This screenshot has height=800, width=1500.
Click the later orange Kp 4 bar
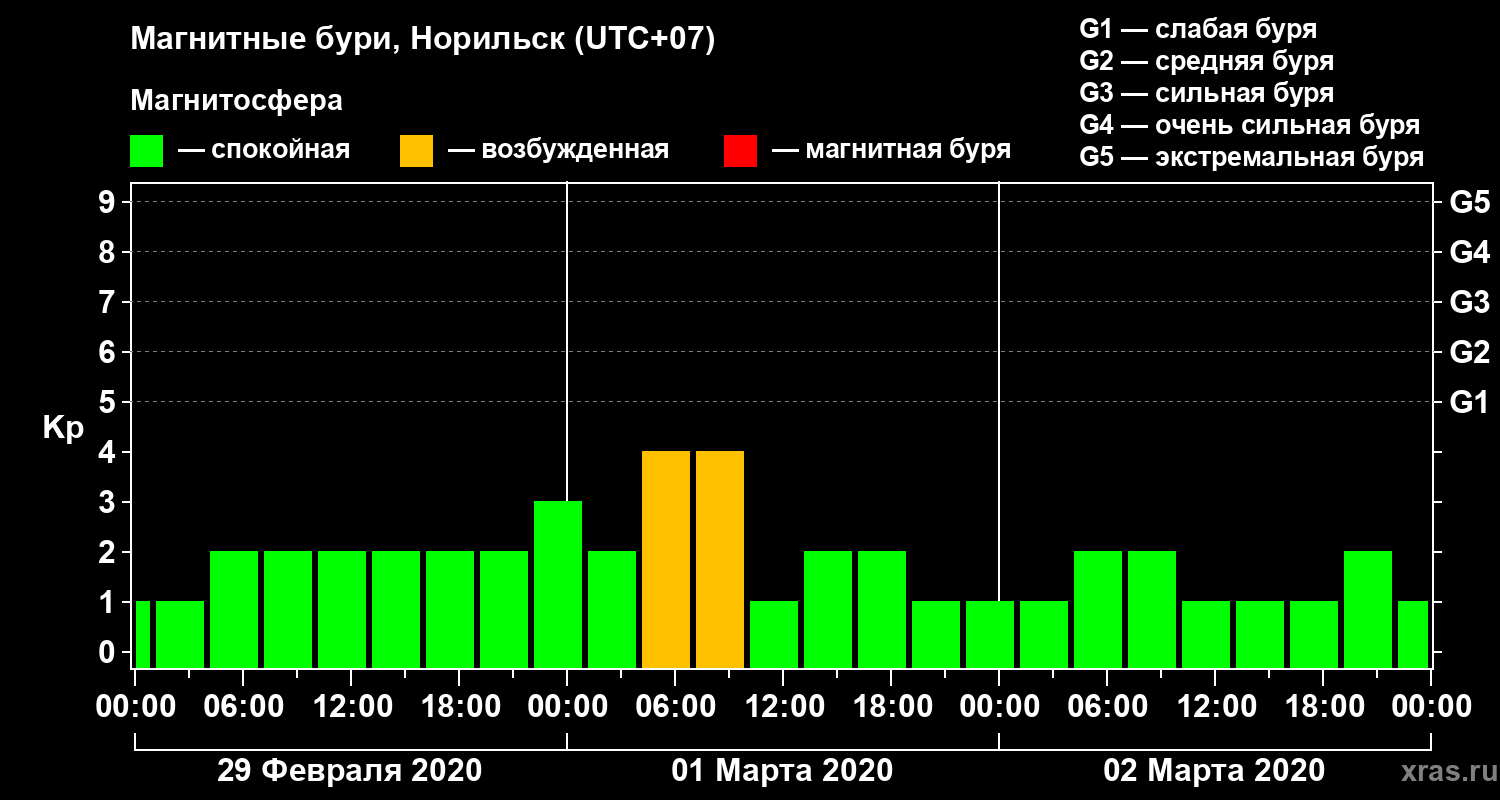click(x=720, y=559)
